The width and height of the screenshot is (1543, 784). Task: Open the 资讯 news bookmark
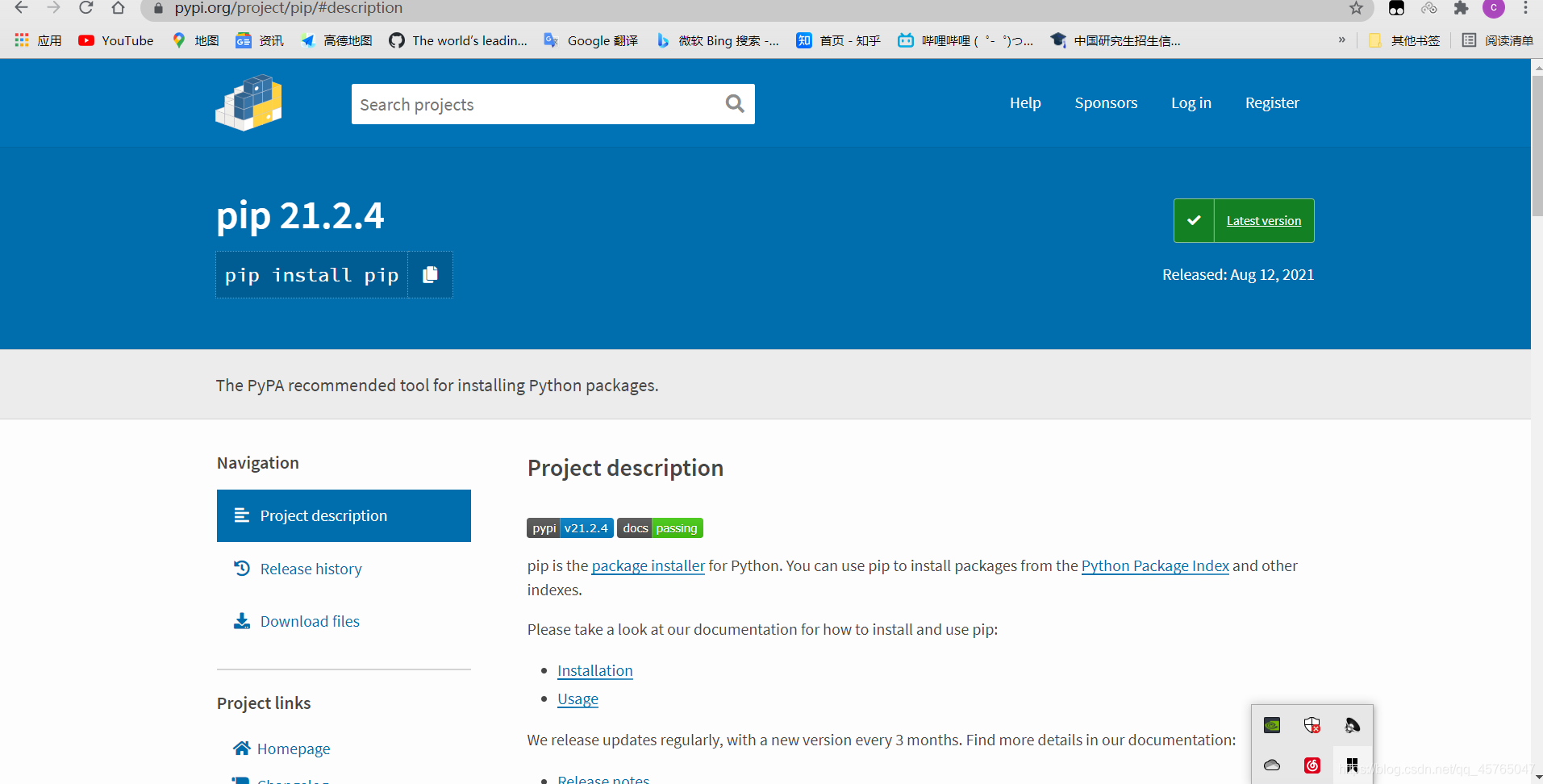[x=260, y=40]
